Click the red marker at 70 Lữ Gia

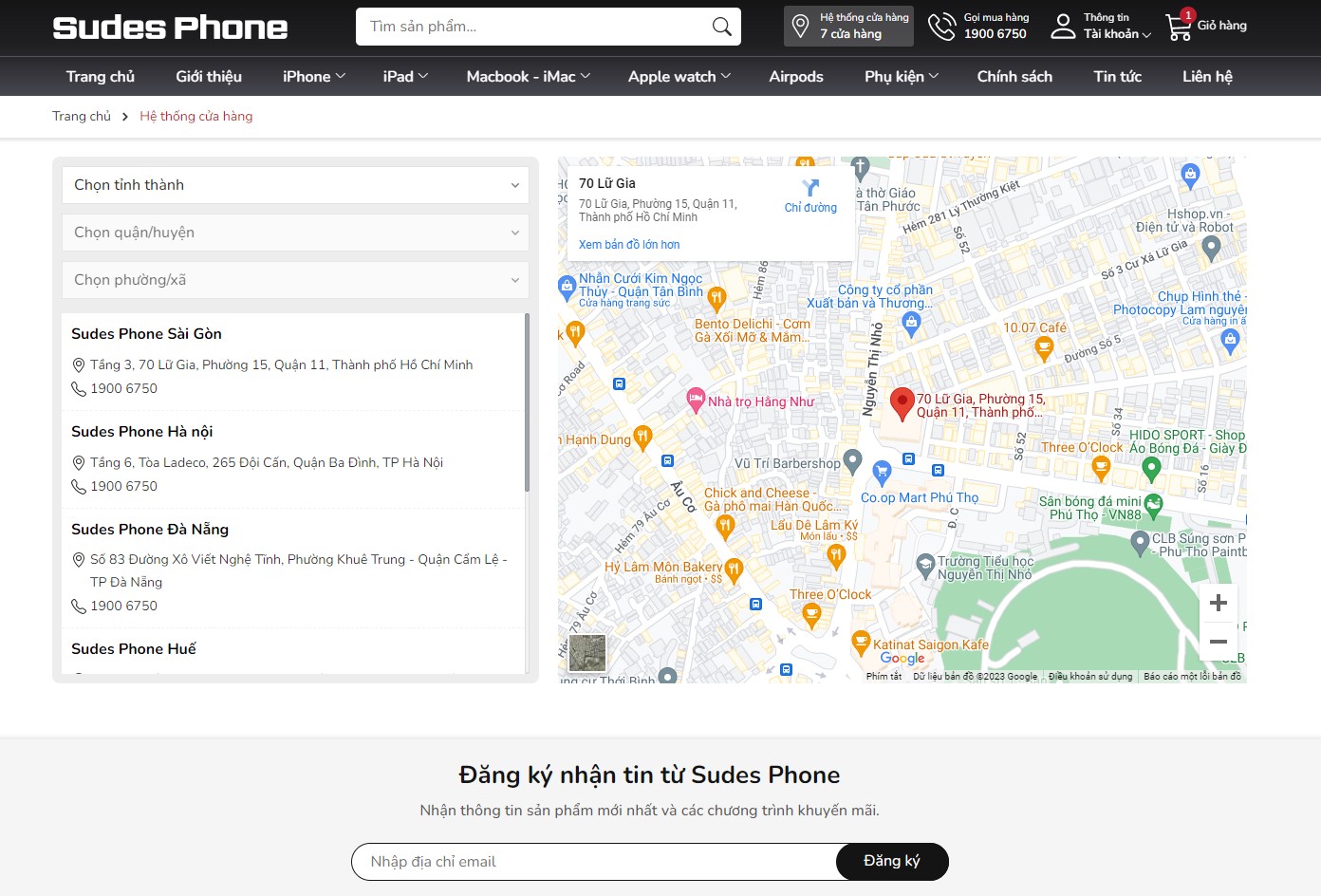tap(902, 403)
